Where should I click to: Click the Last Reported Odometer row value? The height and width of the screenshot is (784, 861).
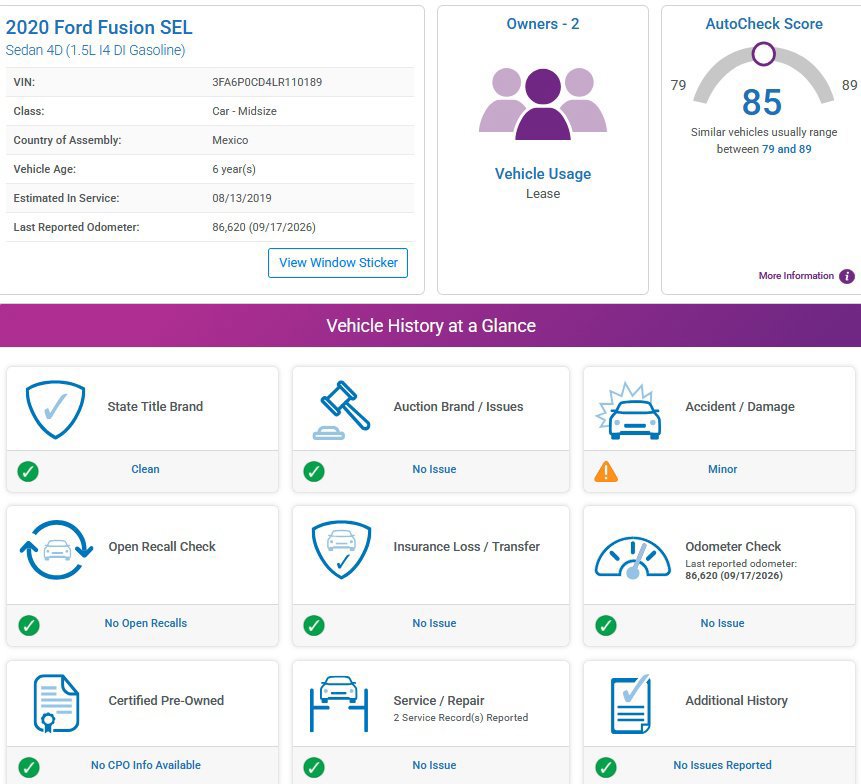tap(264, 227)
